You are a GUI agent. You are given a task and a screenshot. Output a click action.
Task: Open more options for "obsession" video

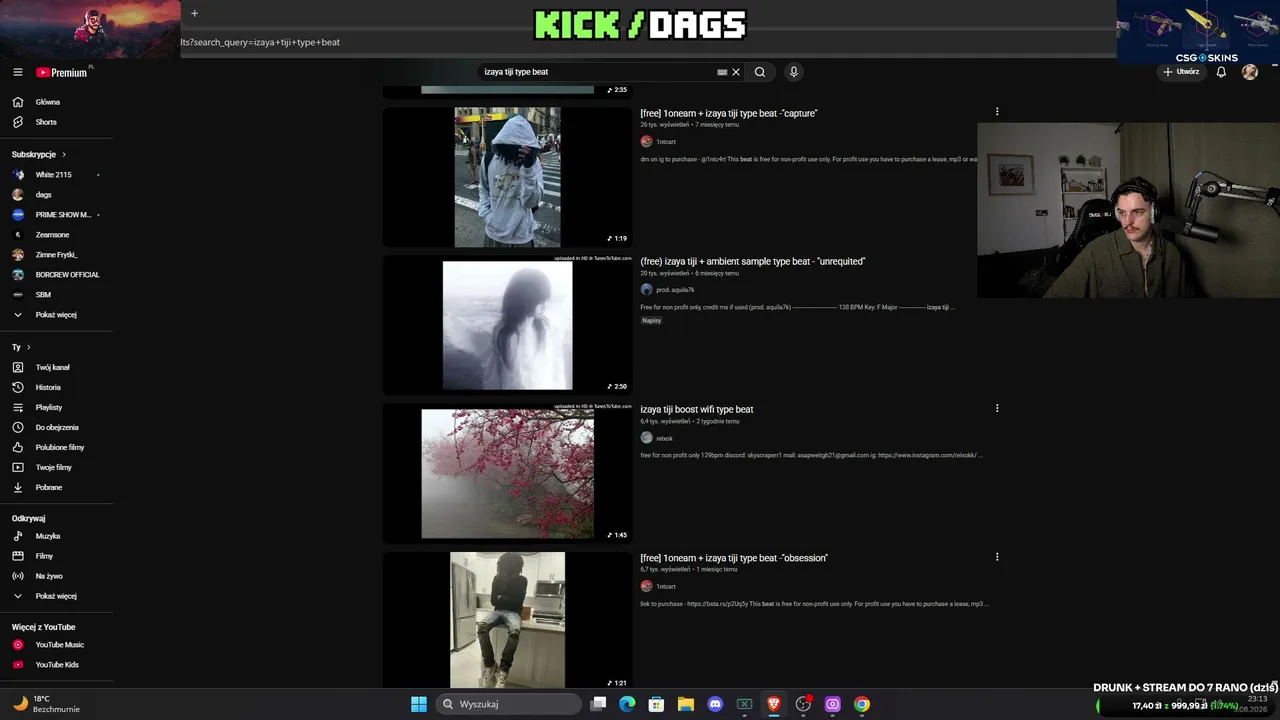997,557
